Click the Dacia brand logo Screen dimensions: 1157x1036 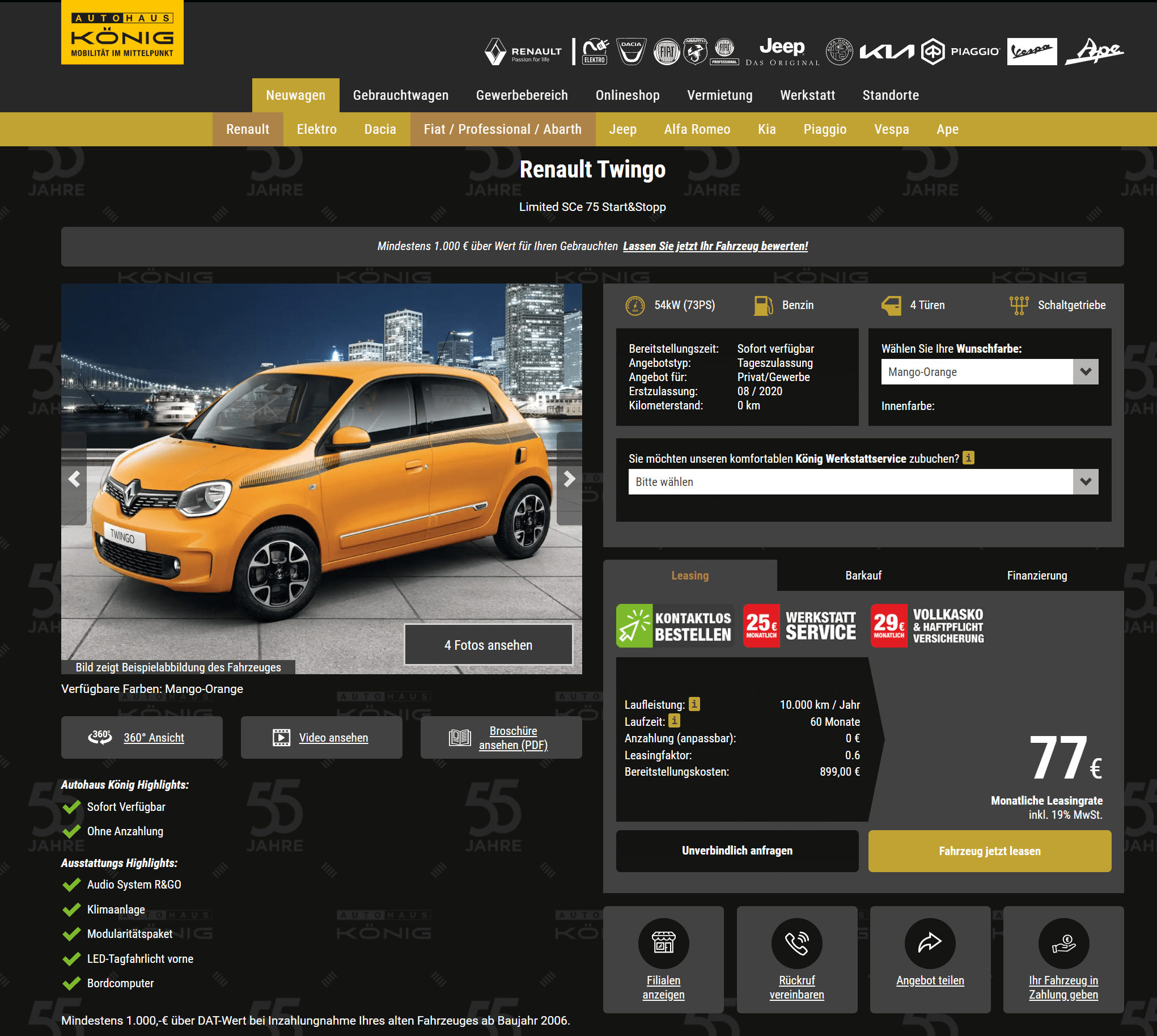pyautogui.click(x=631, y=52)
